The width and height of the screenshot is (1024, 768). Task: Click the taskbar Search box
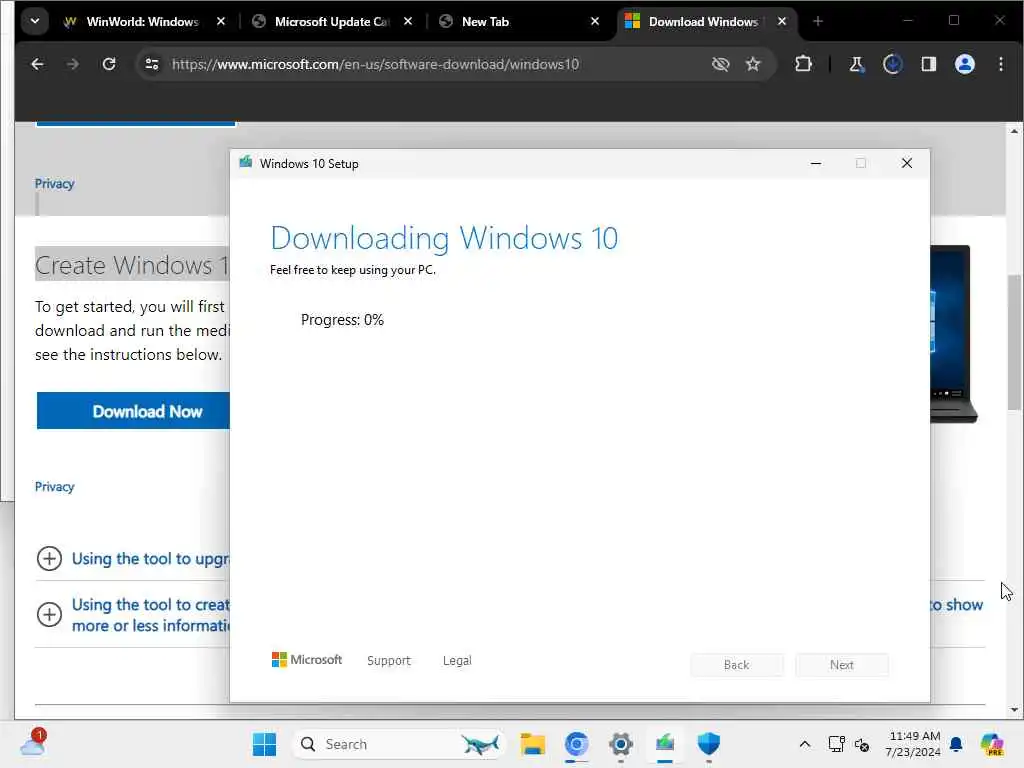click(398, 744)
